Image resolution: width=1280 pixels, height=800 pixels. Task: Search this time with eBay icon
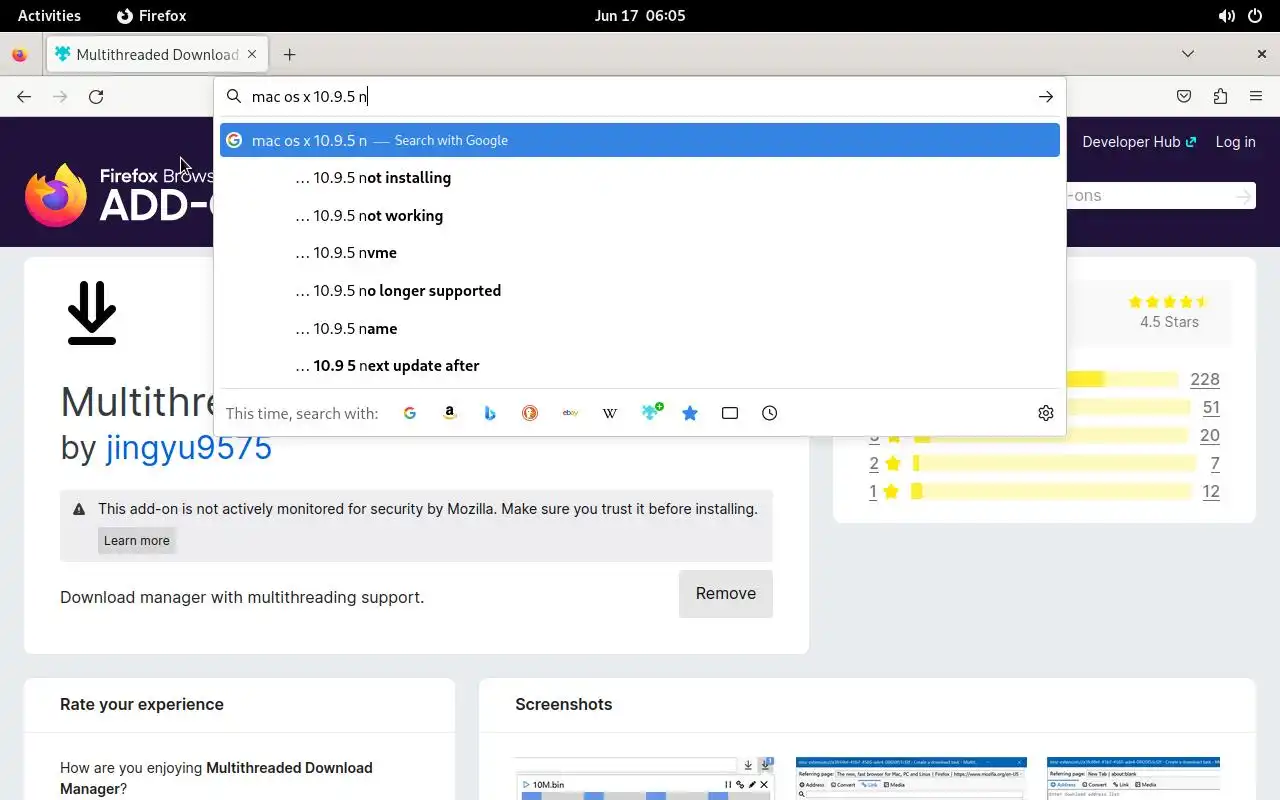(x=570, y=413)
